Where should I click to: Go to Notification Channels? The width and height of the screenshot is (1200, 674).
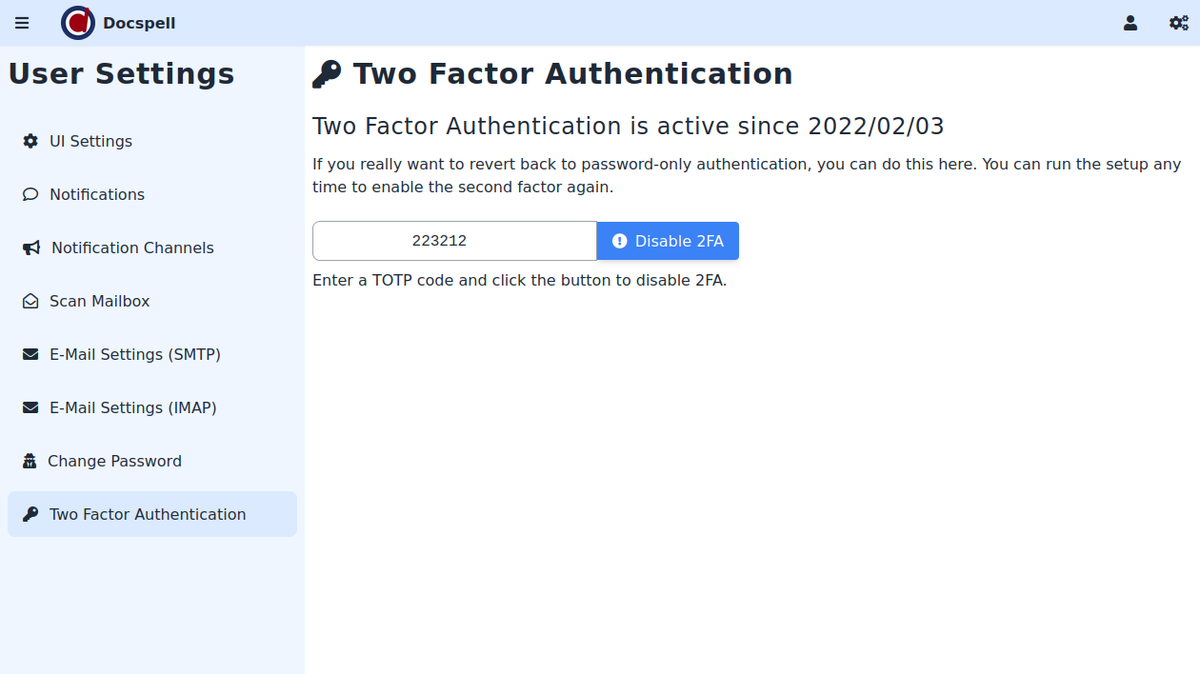pos(132,248)
